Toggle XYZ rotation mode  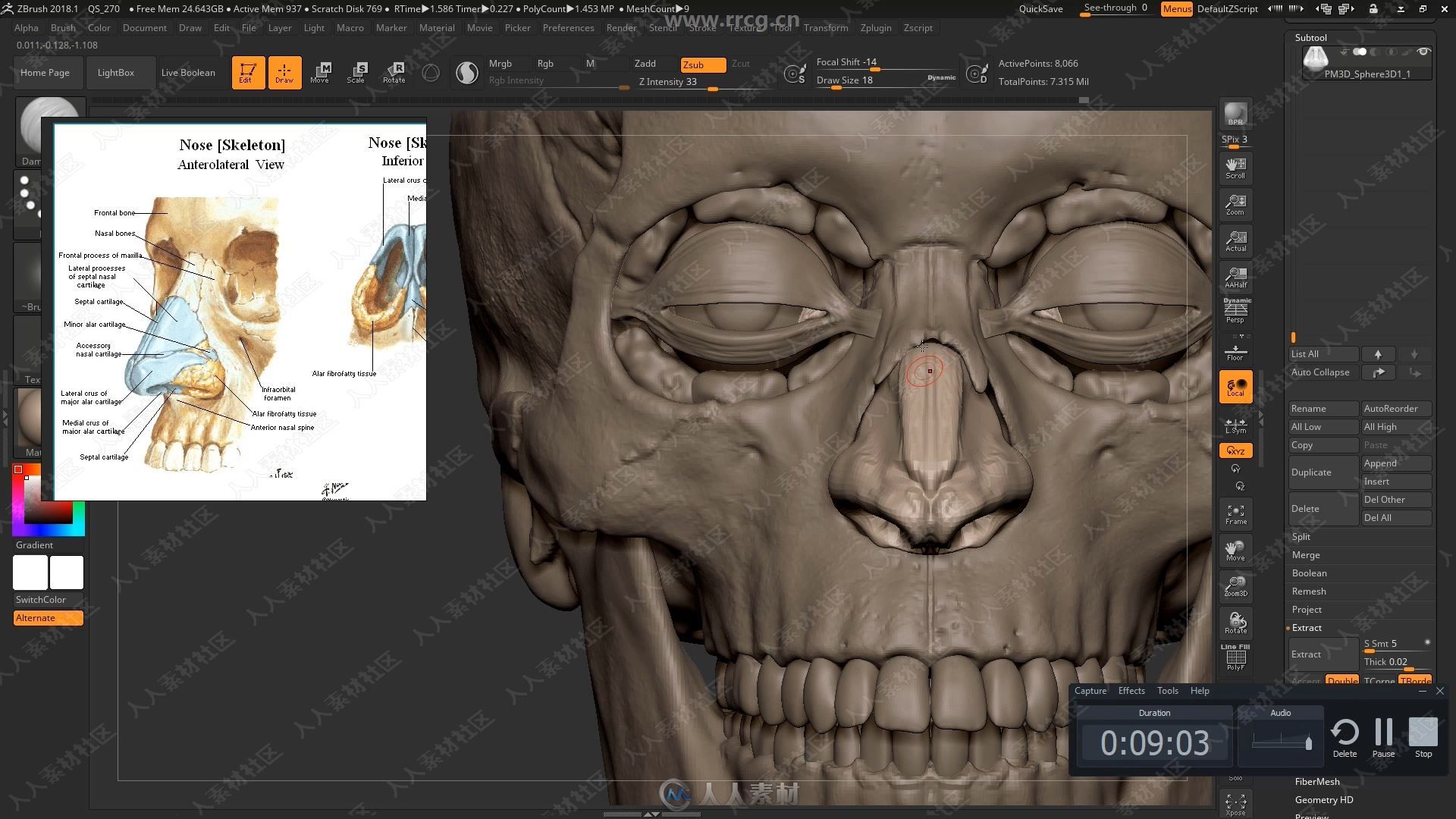(x=1235, y=450)
